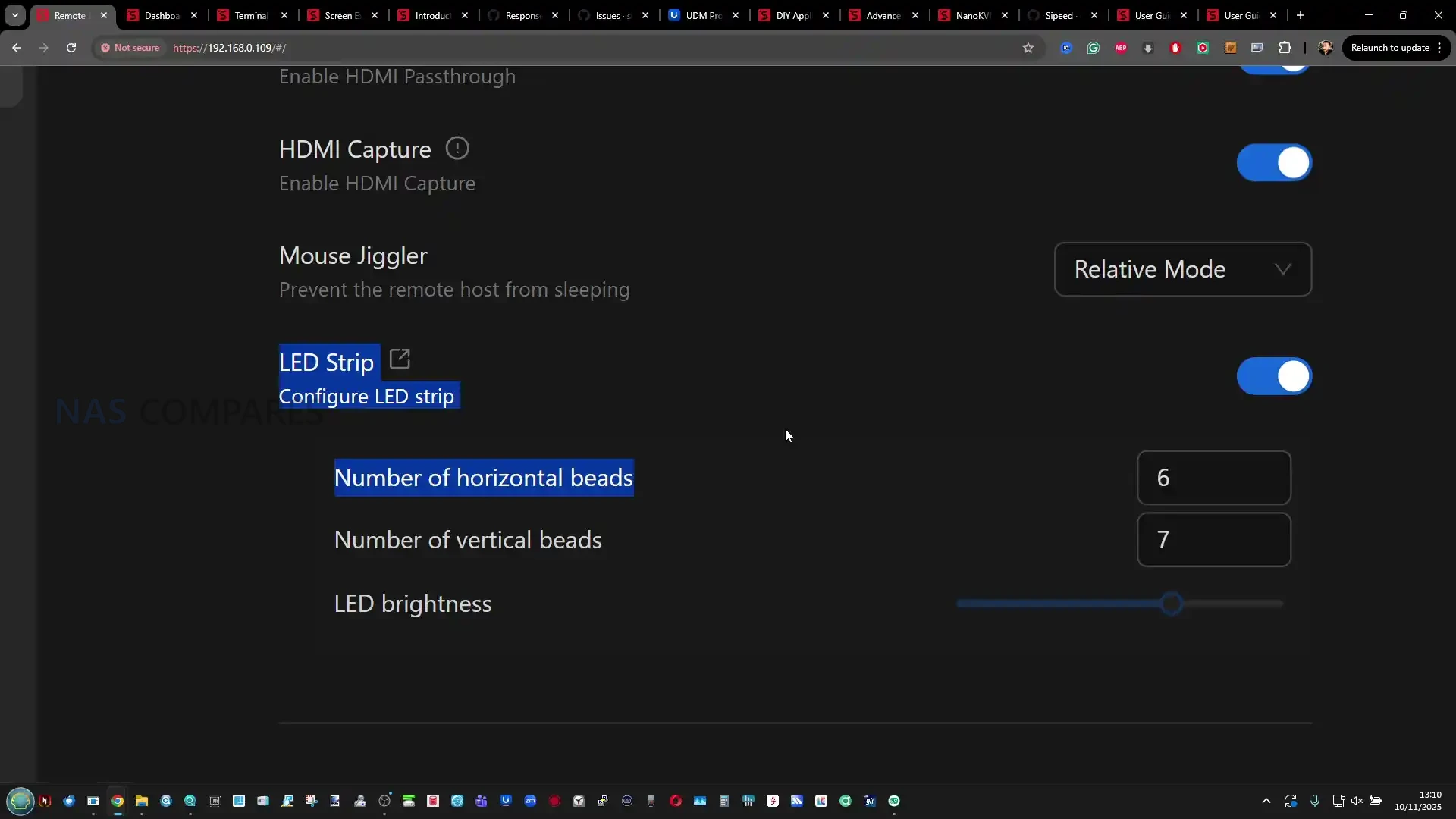The height and width of the screenshot is (819, 1456).
Task: Go back with the browser back arrow
Action: (17, 48)
